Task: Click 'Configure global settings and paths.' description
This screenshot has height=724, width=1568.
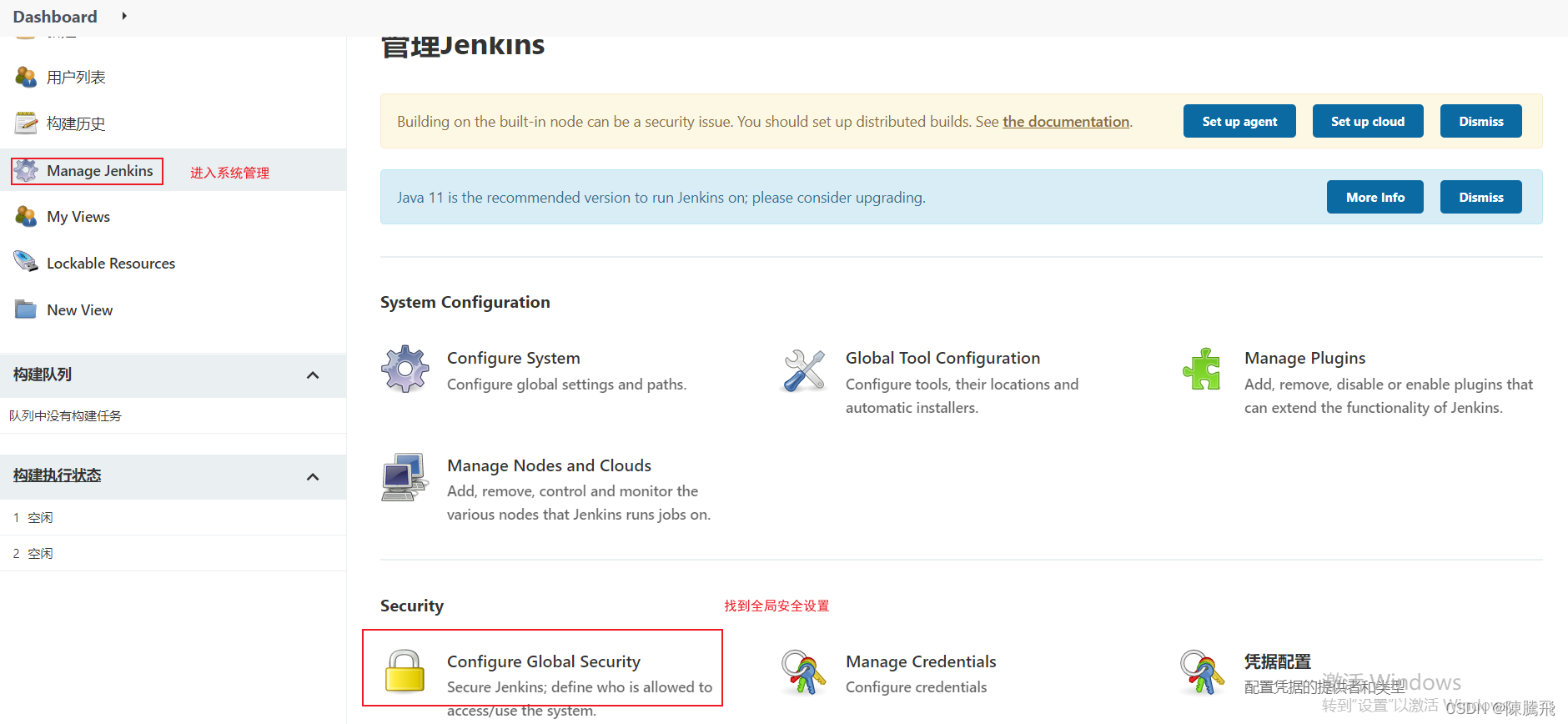Action: (567, 385)
